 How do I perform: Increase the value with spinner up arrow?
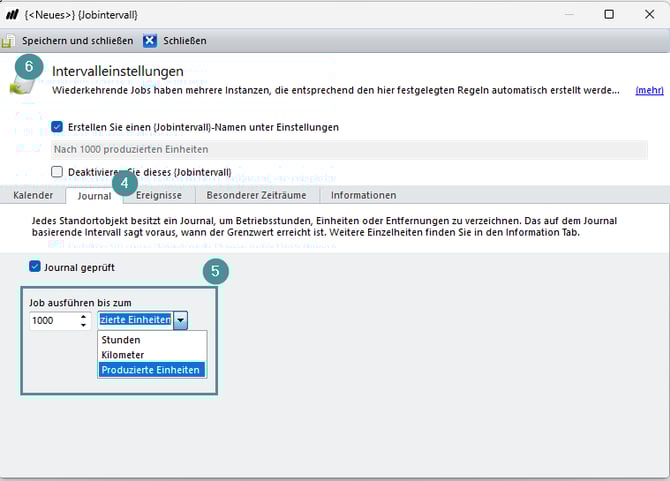(83, 316)
